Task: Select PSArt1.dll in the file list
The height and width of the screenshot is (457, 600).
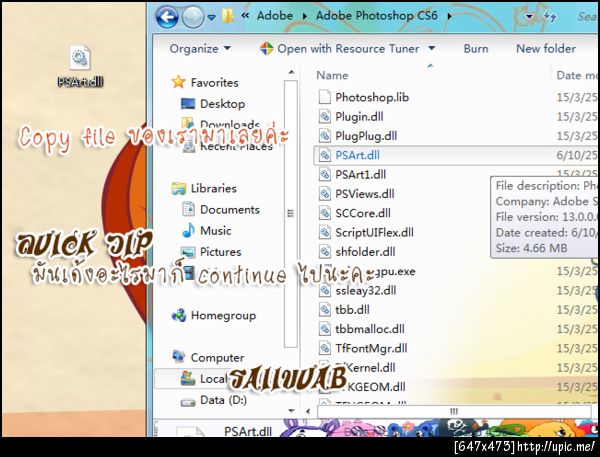Action: click(360, 175)
